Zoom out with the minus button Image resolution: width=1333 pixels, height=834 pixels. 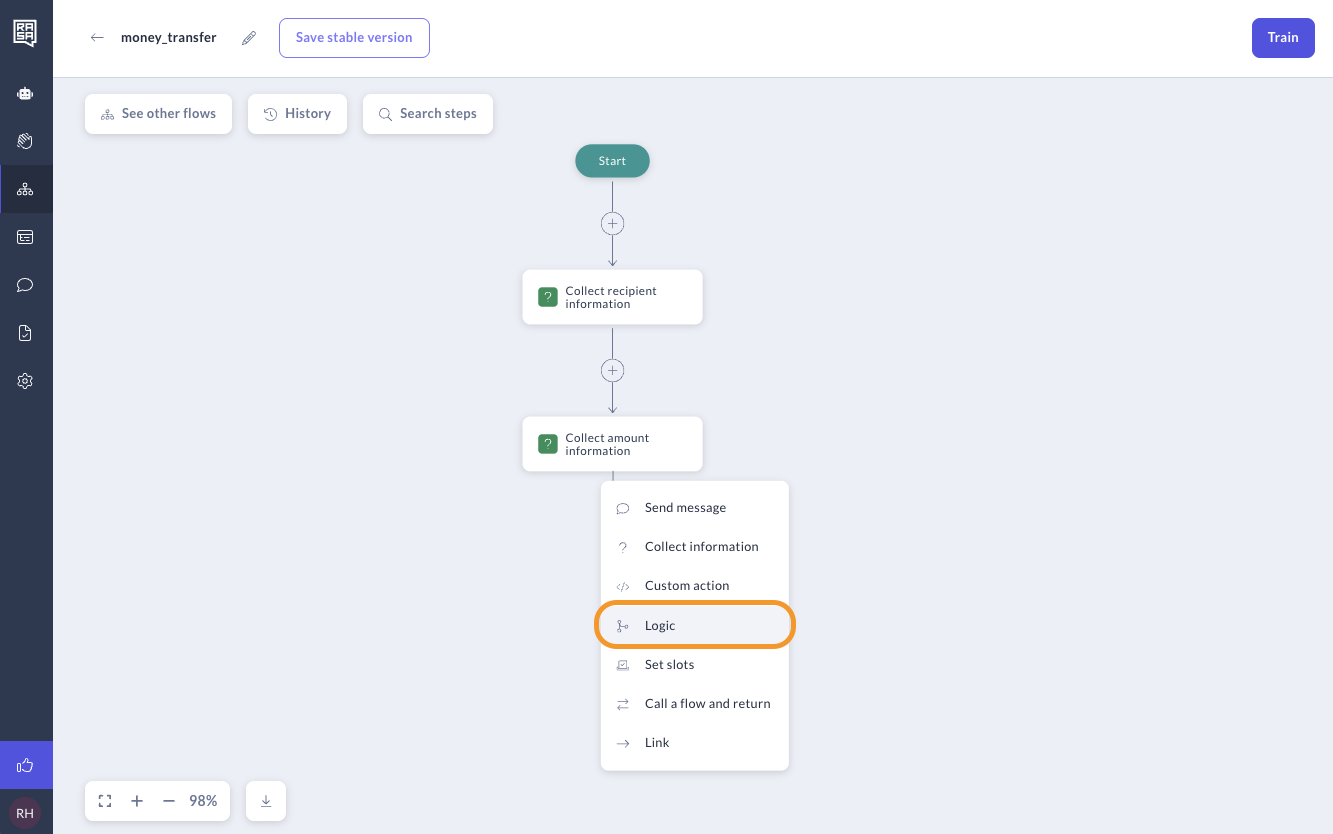coord(168,801)
